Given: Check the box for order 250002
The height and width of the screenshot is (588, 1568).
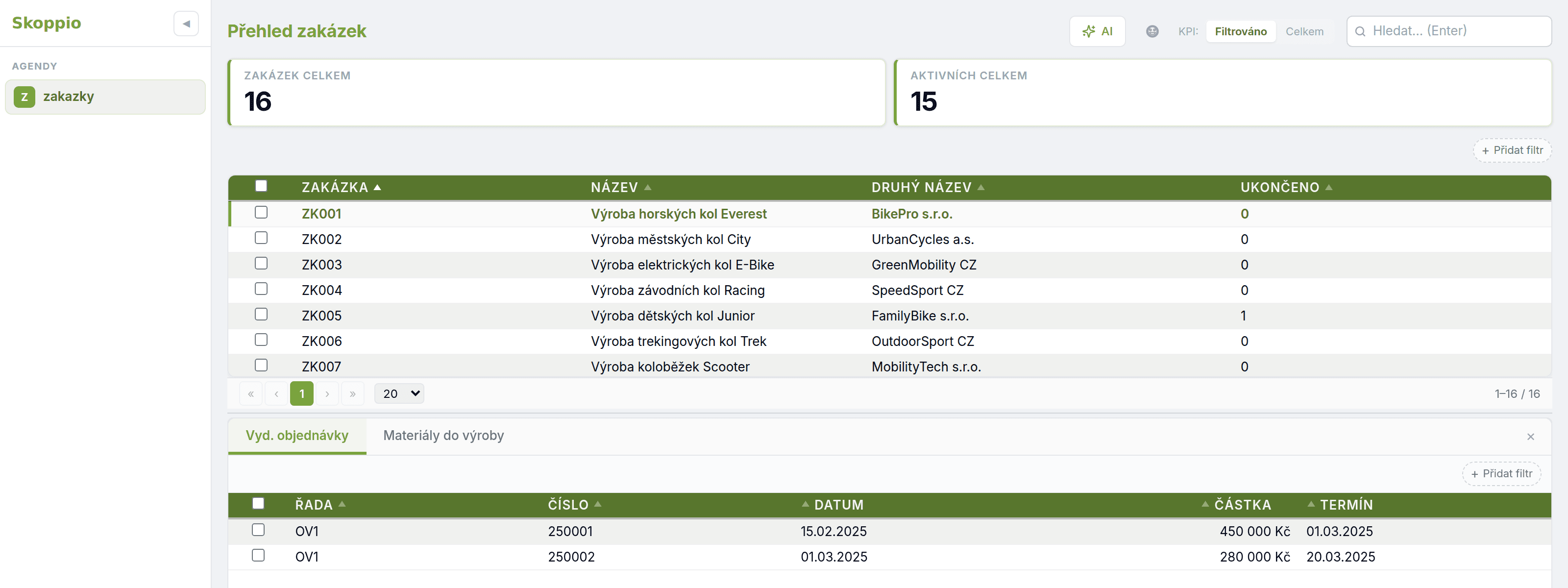Looking at the screenshot, I should [258, 556].
